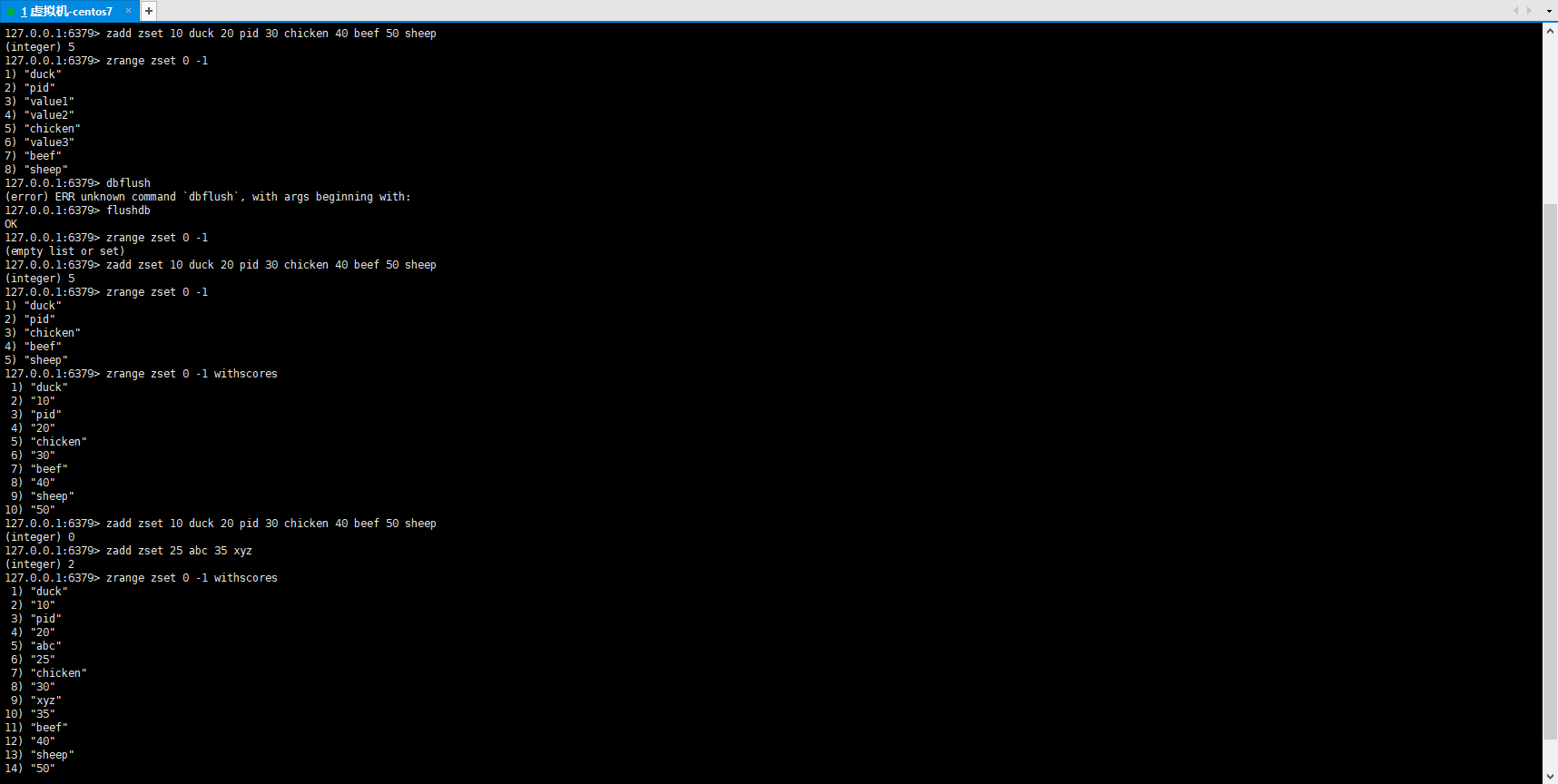Screen dimensions: 1558x784
Task: Click the "OK" response line
Action: click(x=11, y=224)
